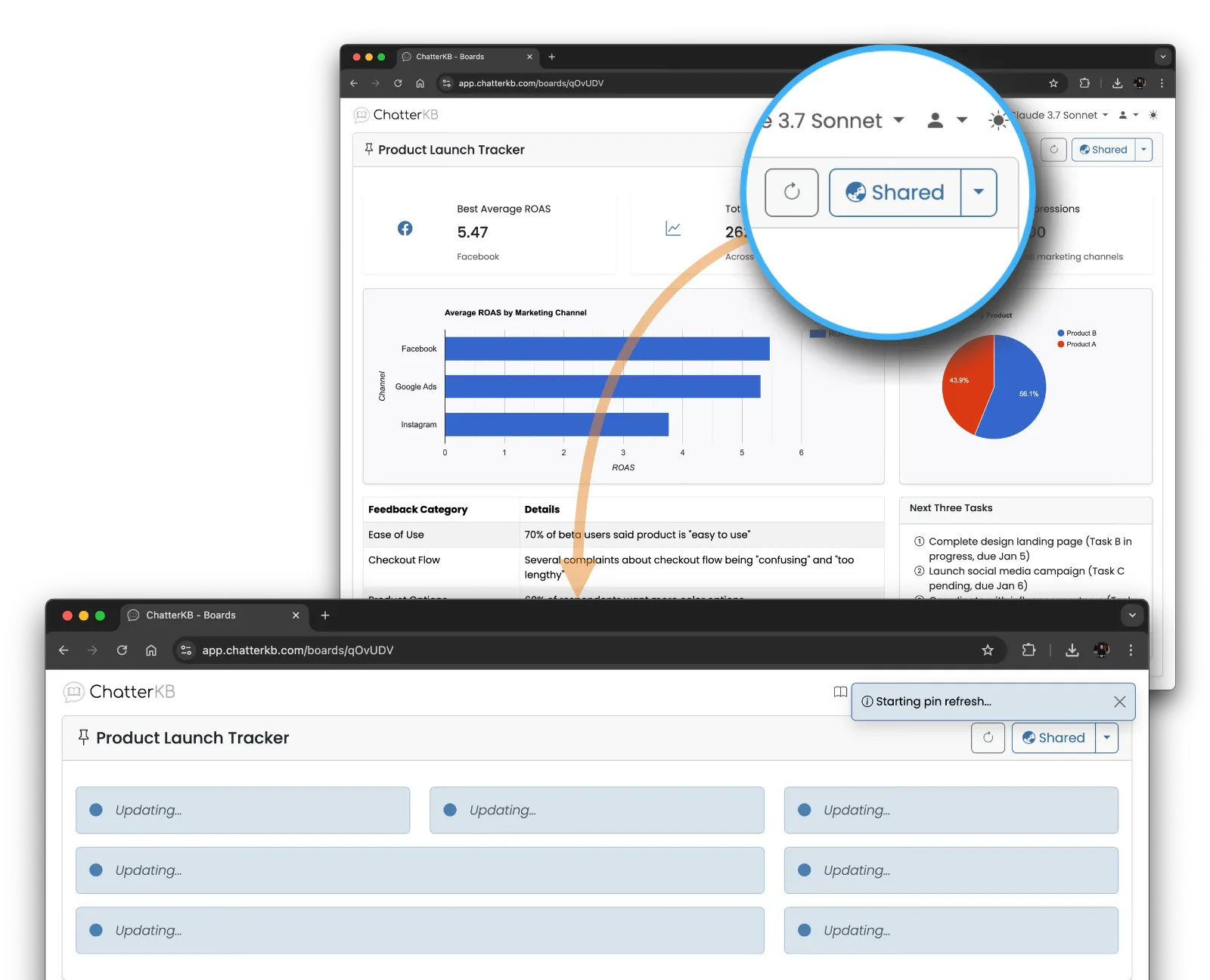Click the Shared button in the front window

click(1053, 738)
